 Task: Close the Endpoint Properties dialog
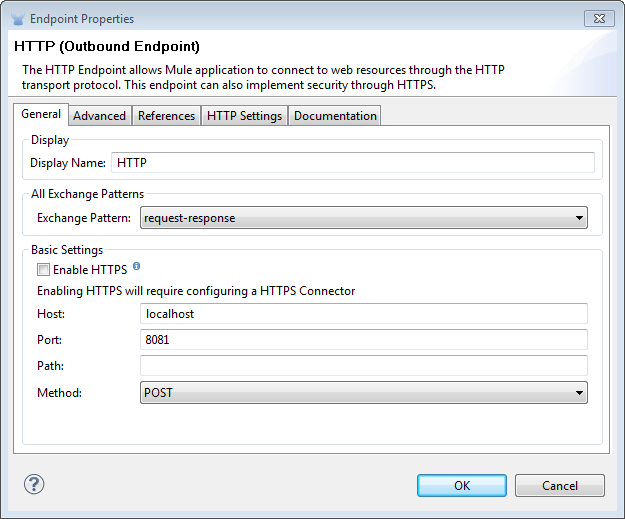[x=599, y=19]
